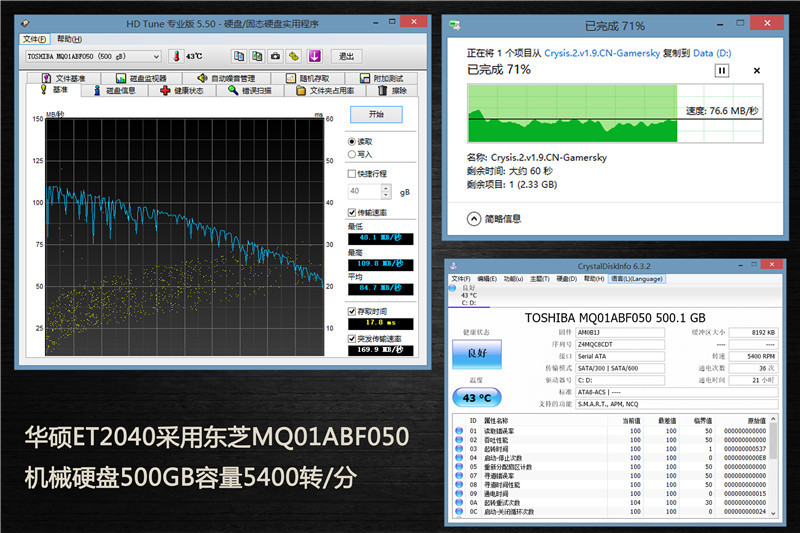Click the 43 °C temperature indicator
The height and width of the screenshot is (533, 800).
point(476,399)
